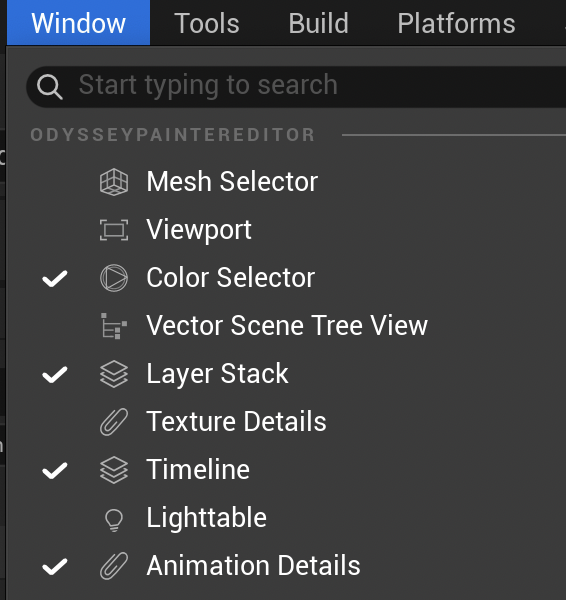Screen dimensions: 566x600
Task: Collapse the open Window menu
Action: point(78,23)
